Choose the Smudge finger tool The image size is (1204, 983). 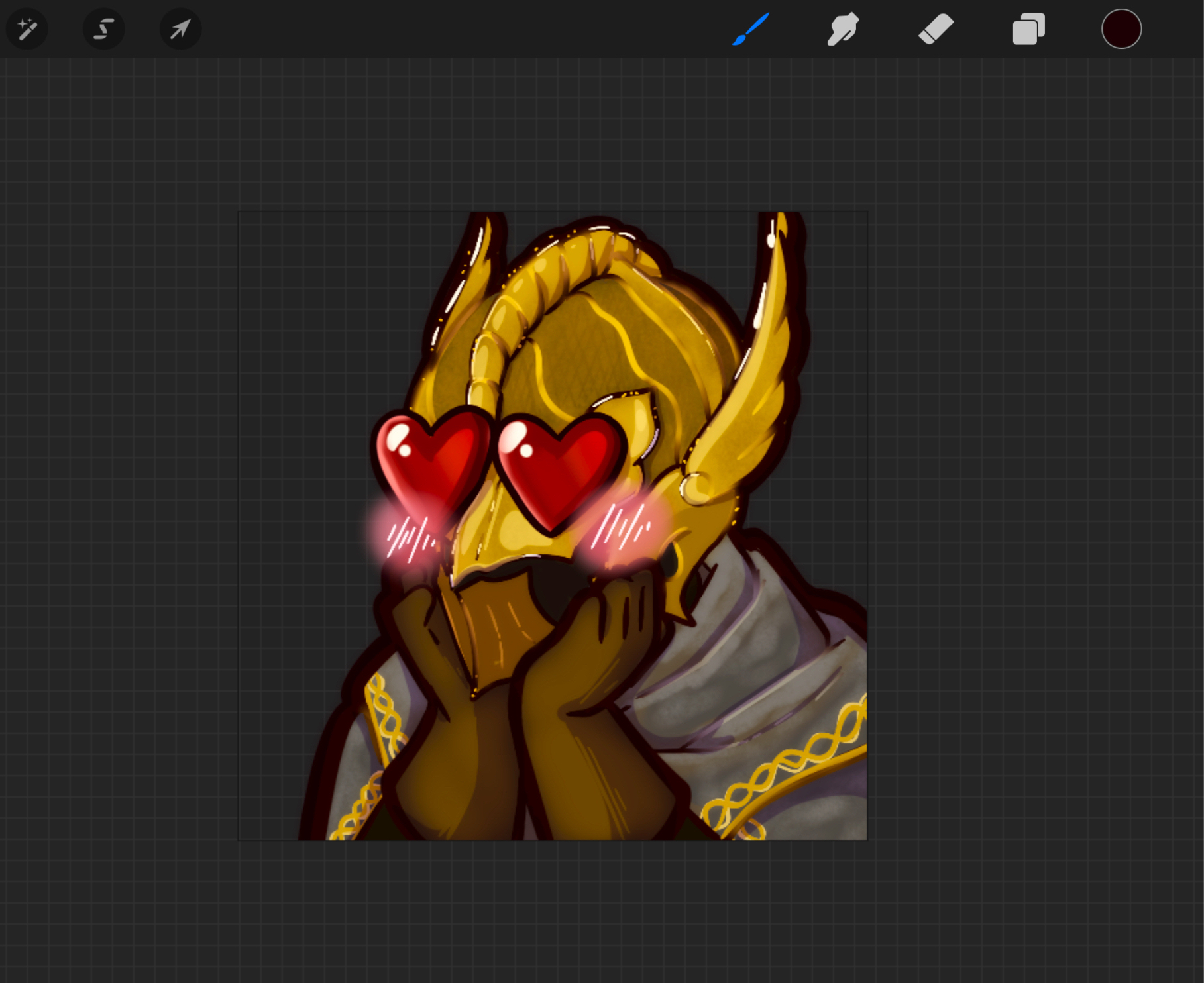(843, 29)
